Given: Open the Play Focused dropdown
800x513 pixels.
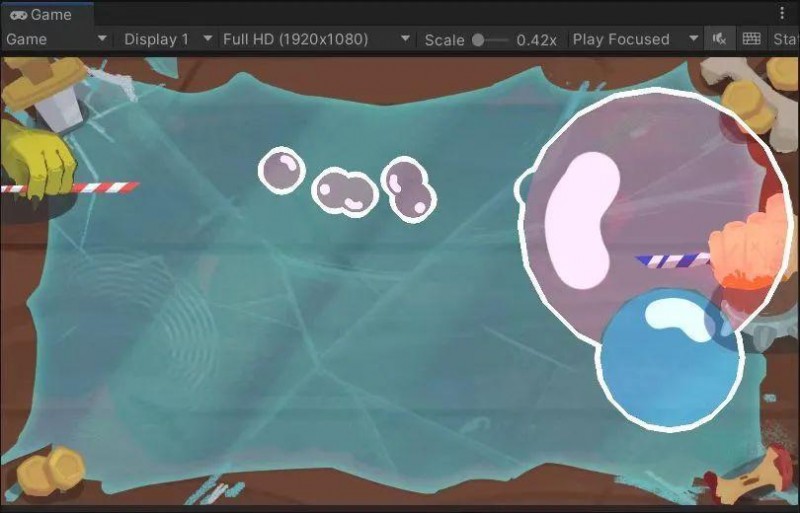Looking at the screenshot, I should 634,39.
